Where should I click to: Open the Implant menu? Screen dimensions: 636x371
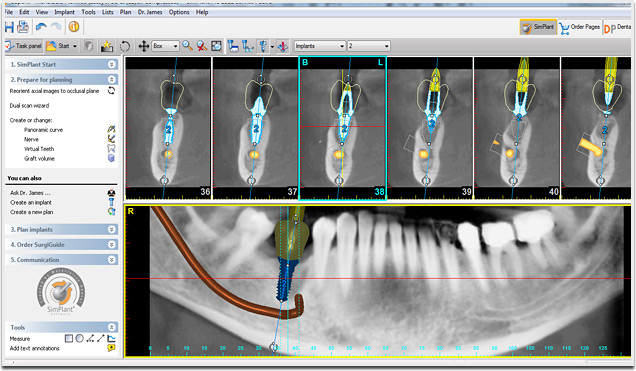tap(64, 12)
